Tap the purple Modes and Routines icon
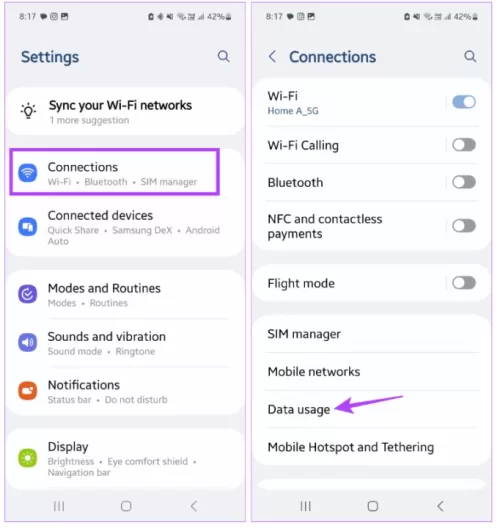The image size is (500, 528). point(28,294)
